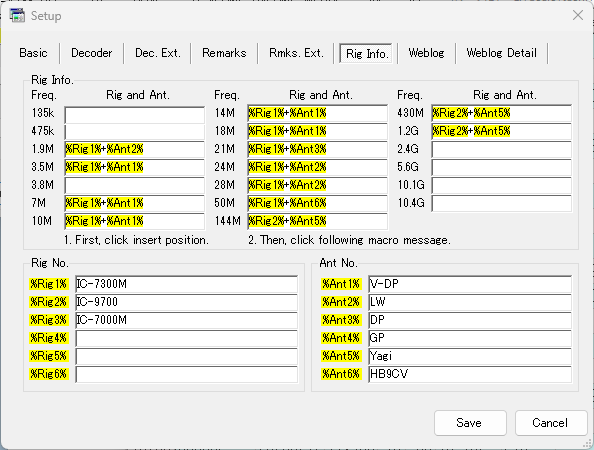
Task: Close the Setup dialog window
Action: pos(578,16)
